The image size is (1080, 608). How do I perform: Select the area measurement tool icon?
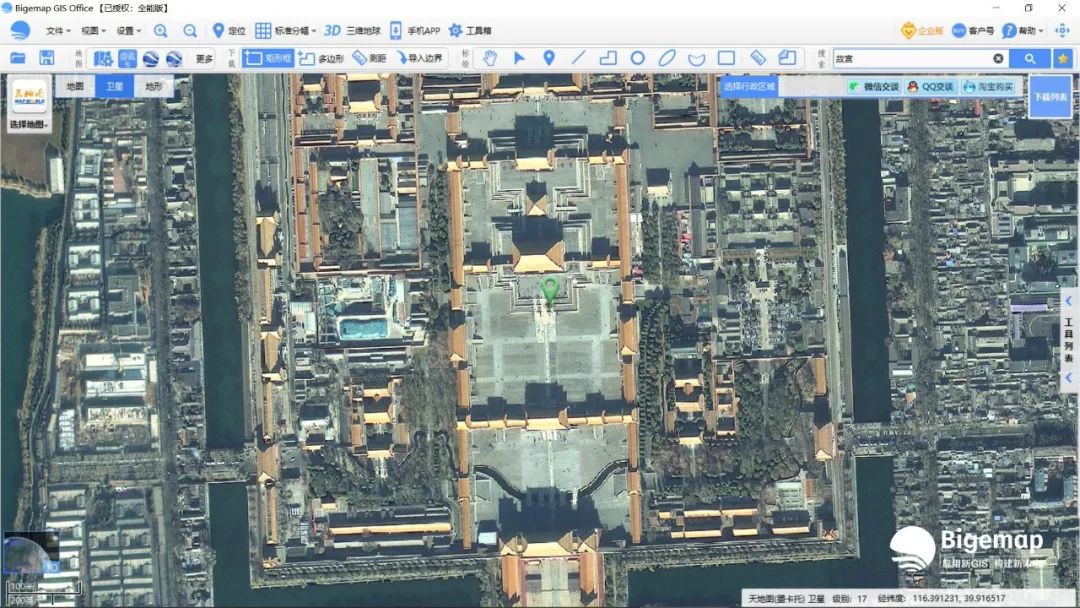click(x=787, y=58)
